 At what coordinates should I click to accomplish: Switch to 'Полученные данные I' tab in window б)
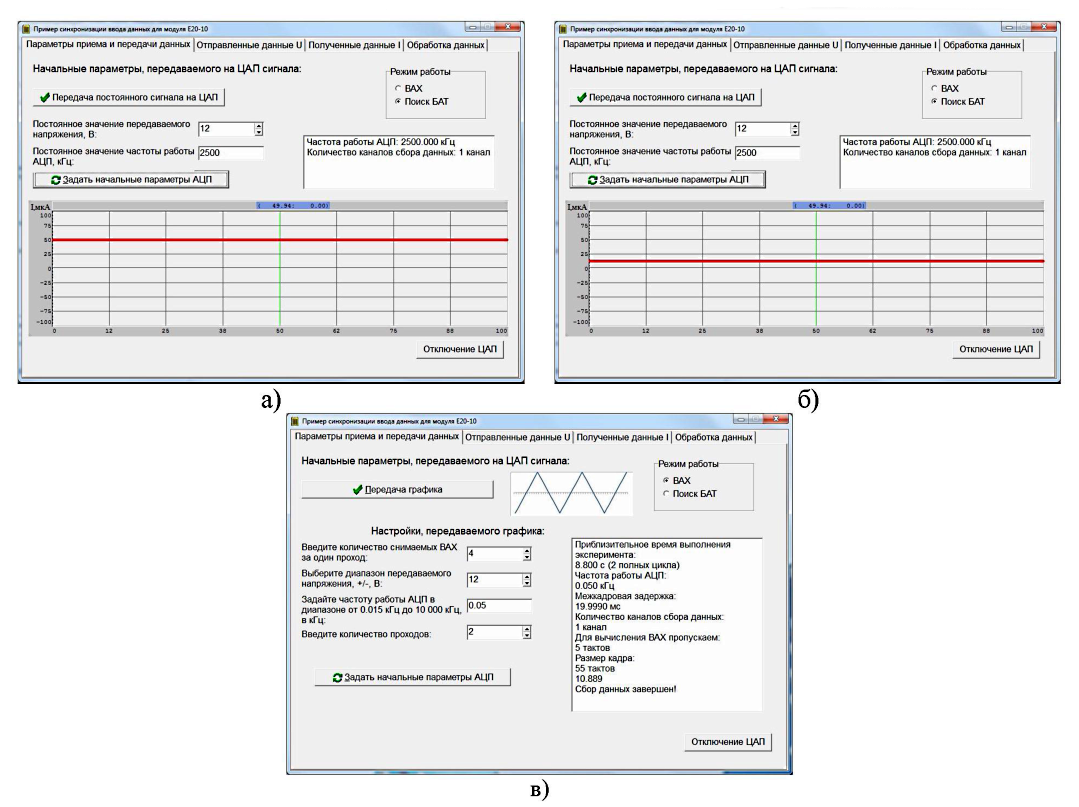pos(890,45)
